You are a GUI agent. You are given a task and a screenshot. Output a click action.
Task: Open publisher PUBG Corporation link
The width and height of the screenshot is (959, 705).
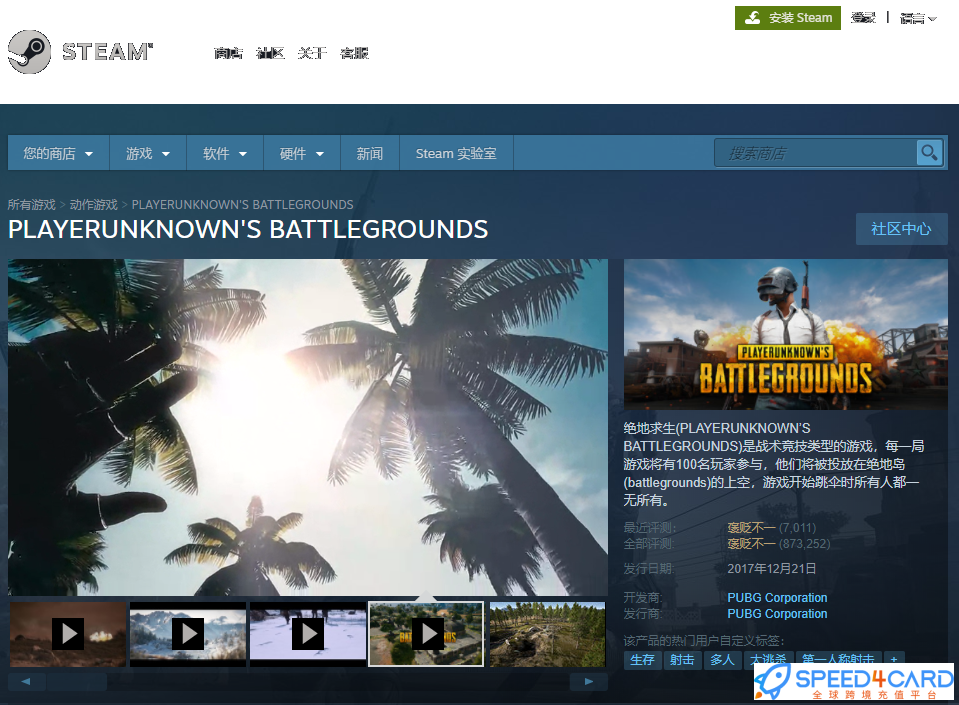point(777,613)
